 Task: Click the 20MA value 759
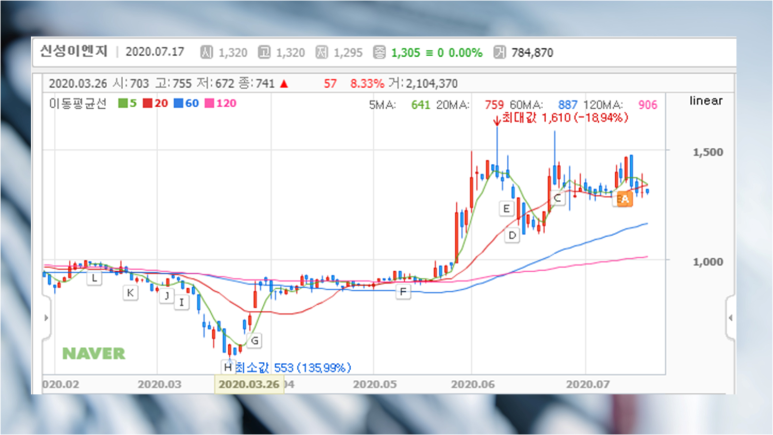[x=494, y=105]
